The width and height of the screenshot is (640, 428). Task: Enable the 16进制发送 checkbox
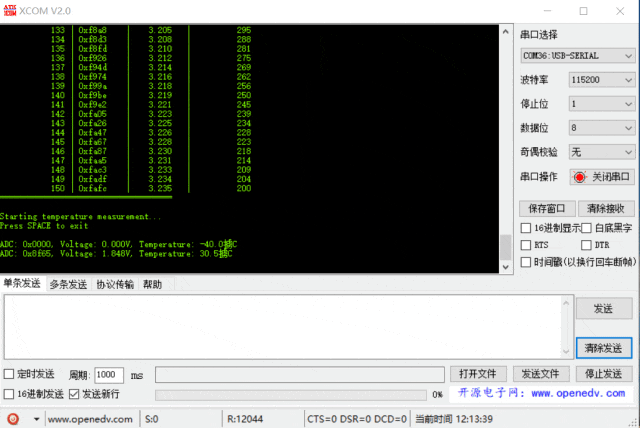coord(9,394)
